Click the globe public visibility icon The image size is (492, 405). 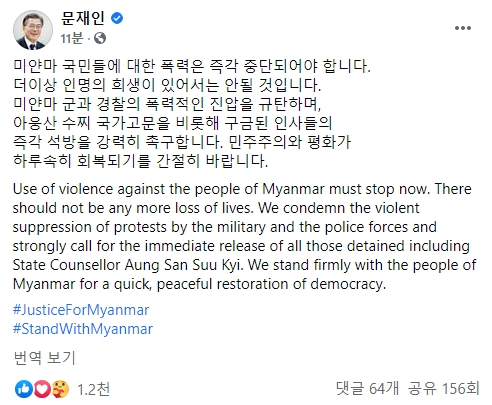coord(100,38)
